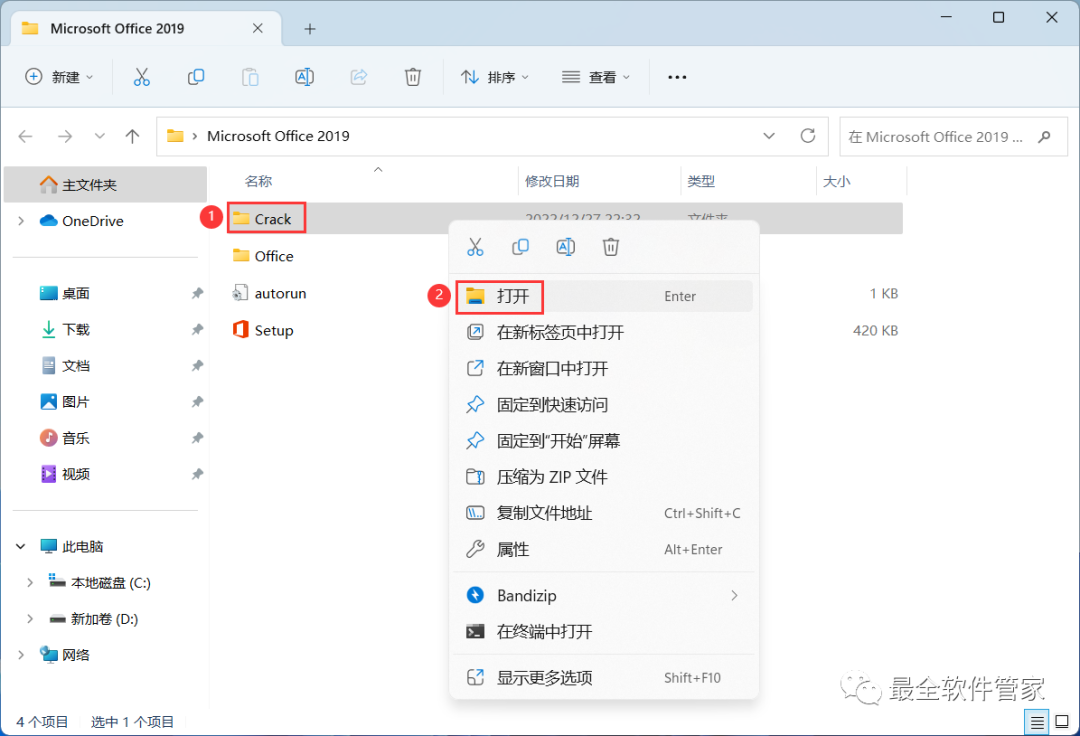
Task: Collapse the 此电脑 tree node
Action: (x=21, y=547)
